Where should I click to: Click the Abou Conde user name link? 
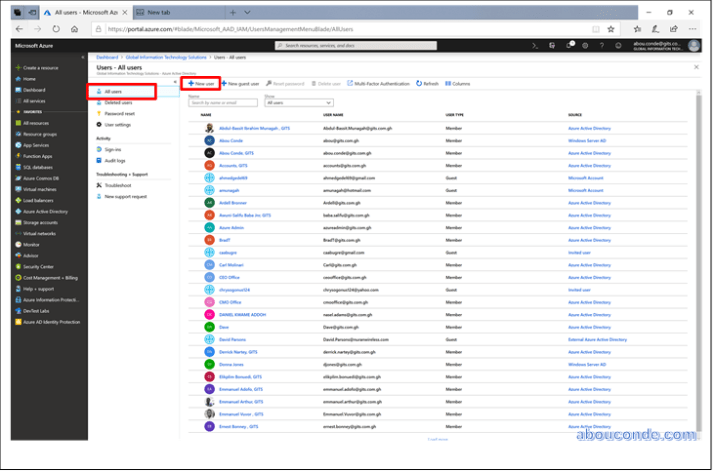click(x=228, y=141)
